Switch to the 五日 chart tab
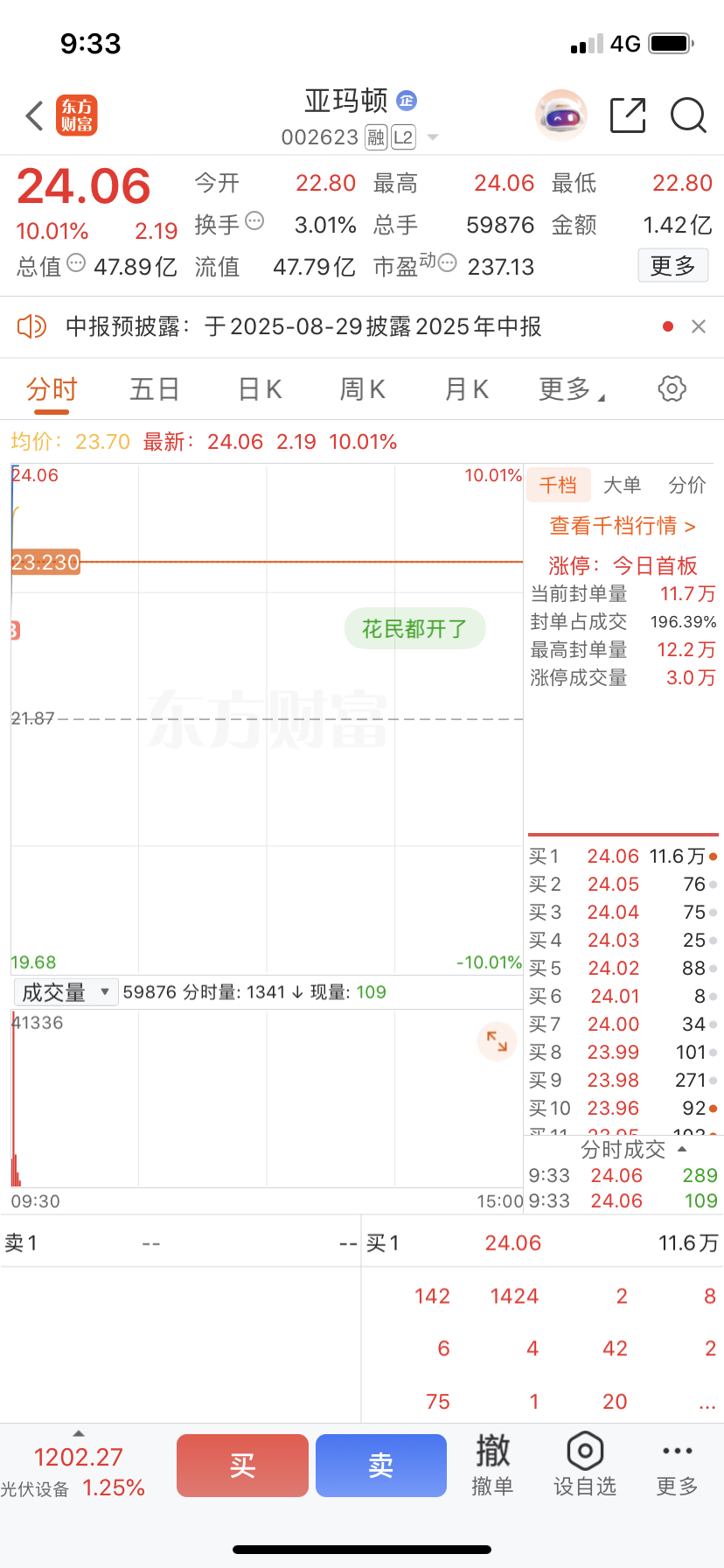724x1568 pixels. pos(155,389)
